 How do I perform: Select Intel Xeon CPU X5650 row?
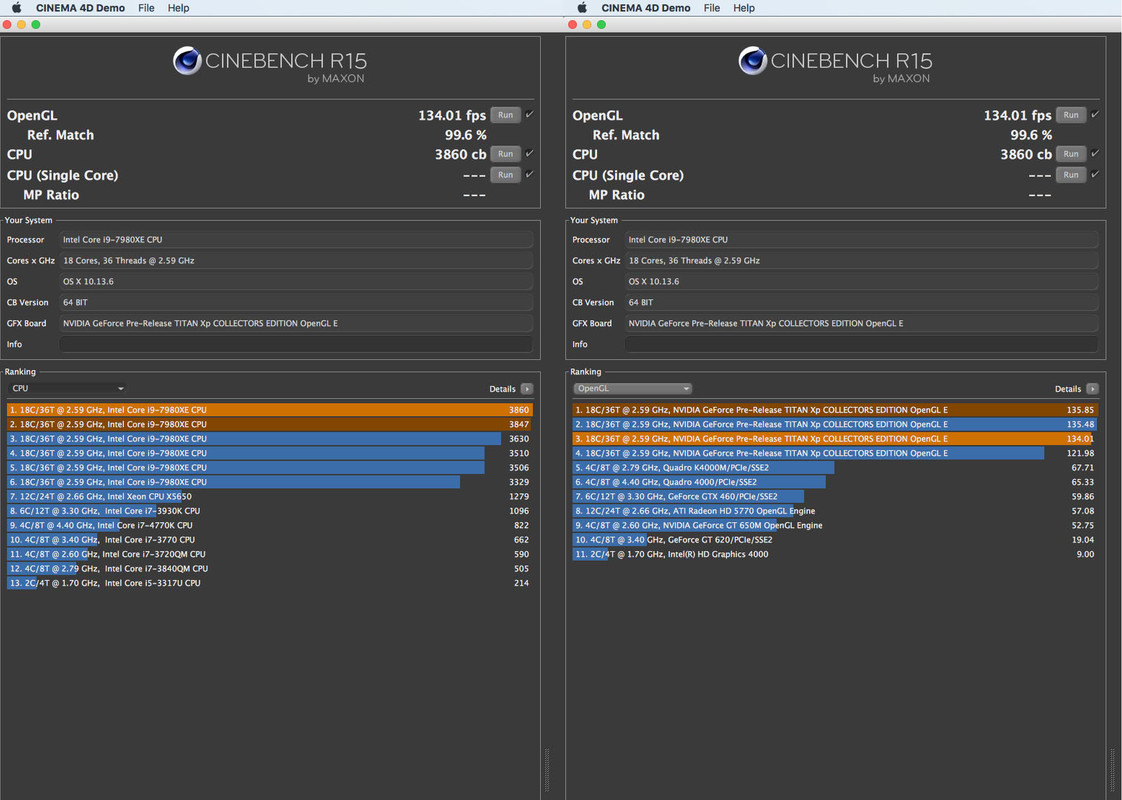coord(270,497)
